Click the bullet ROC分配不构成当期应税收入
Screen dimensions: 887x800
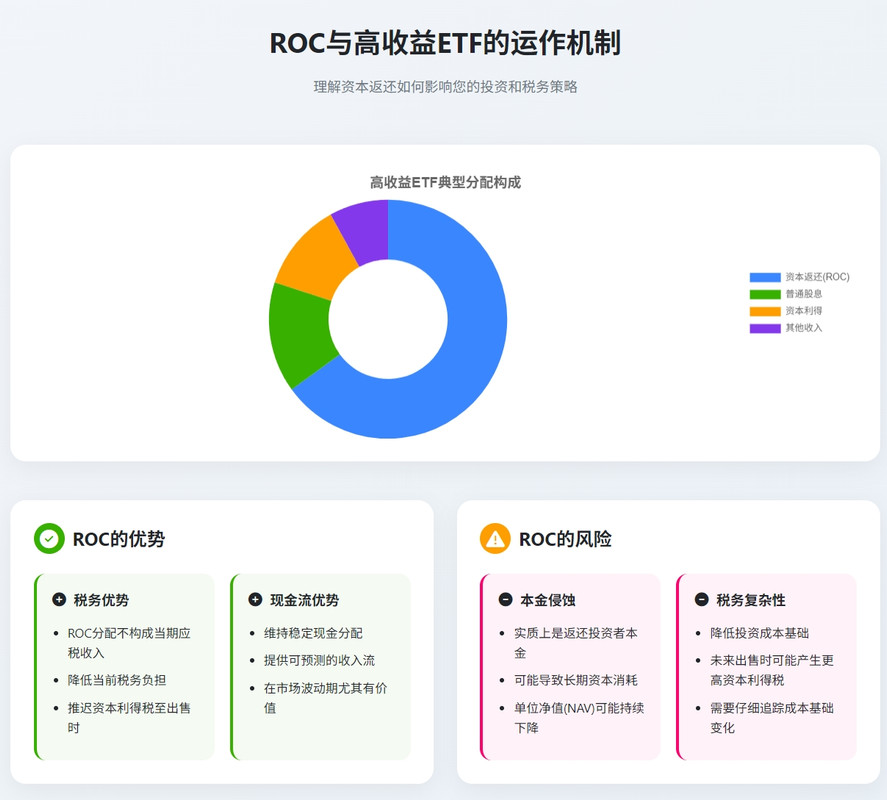click(129, 643)
